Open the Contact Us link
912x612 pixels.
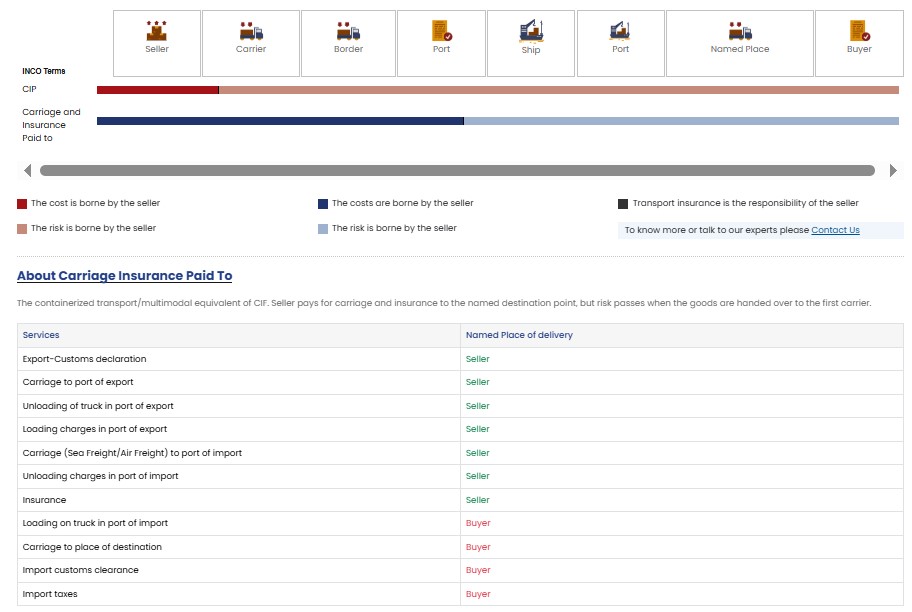click(x=835, y=230)
